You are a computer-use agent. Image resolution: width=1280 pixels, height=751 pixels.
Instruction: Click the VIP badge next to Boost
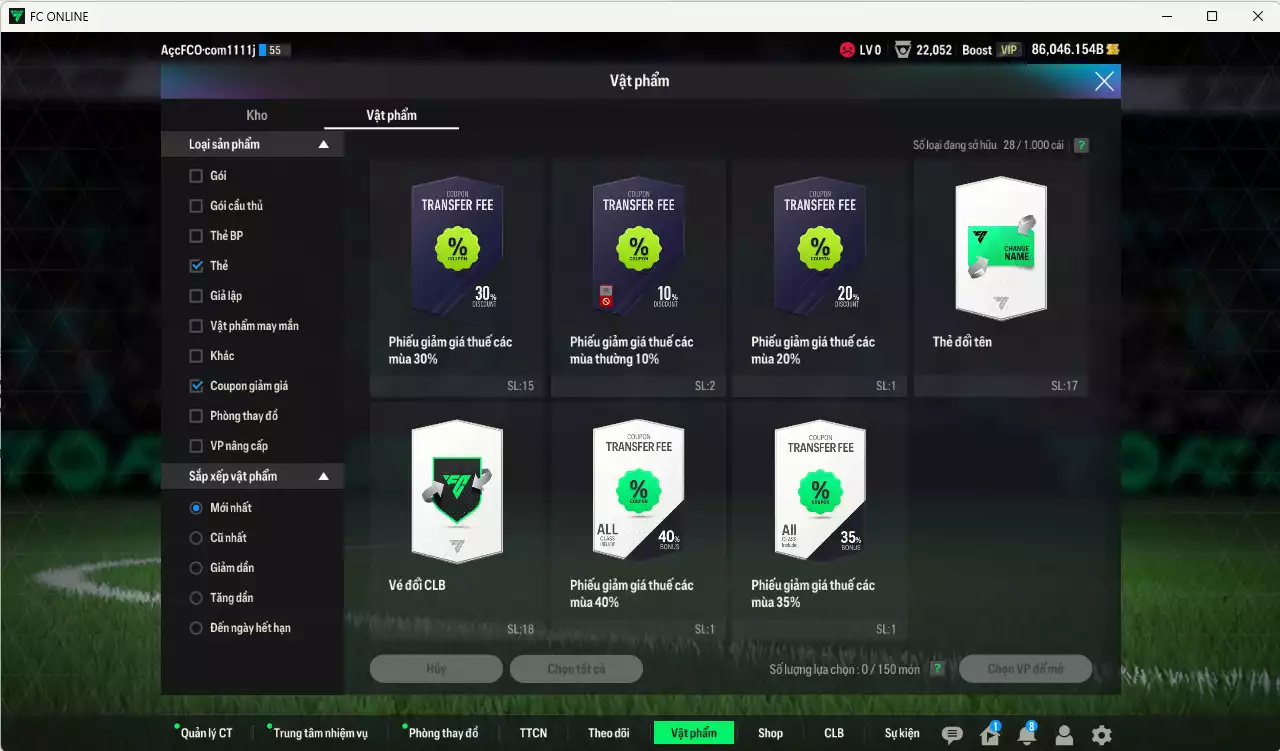1010,49
